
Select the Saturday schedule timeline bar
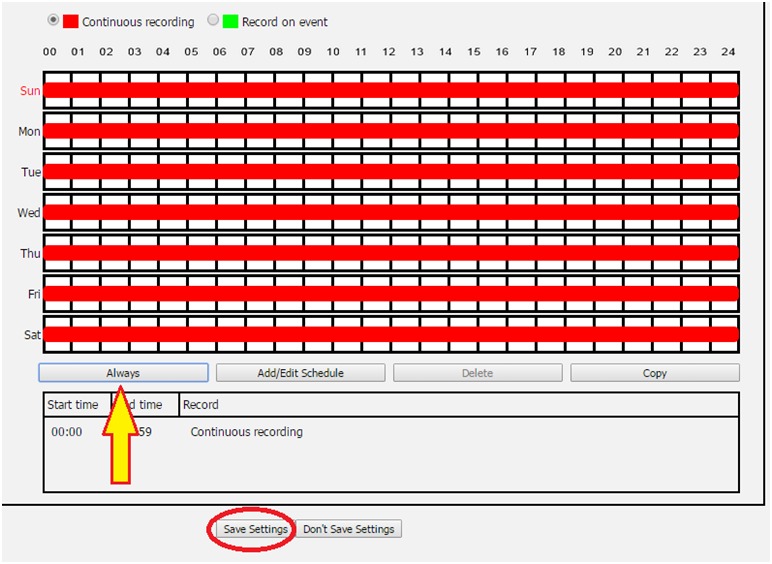pos(390,334)
